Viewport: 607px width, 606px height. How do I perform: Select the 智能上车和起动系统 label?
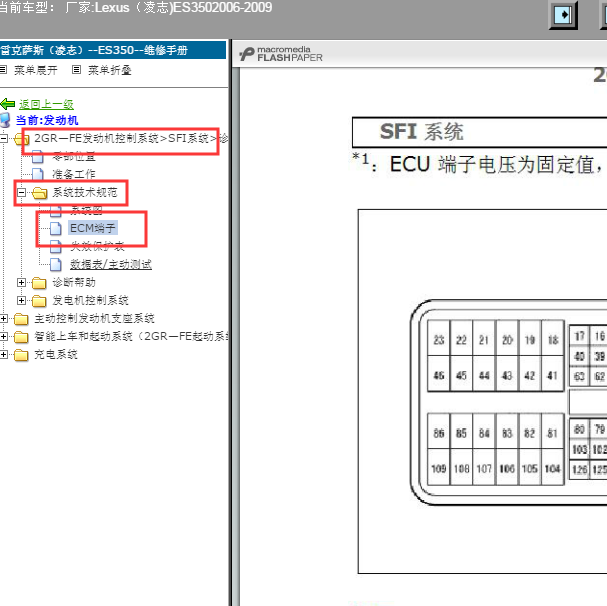click(131, 336)
